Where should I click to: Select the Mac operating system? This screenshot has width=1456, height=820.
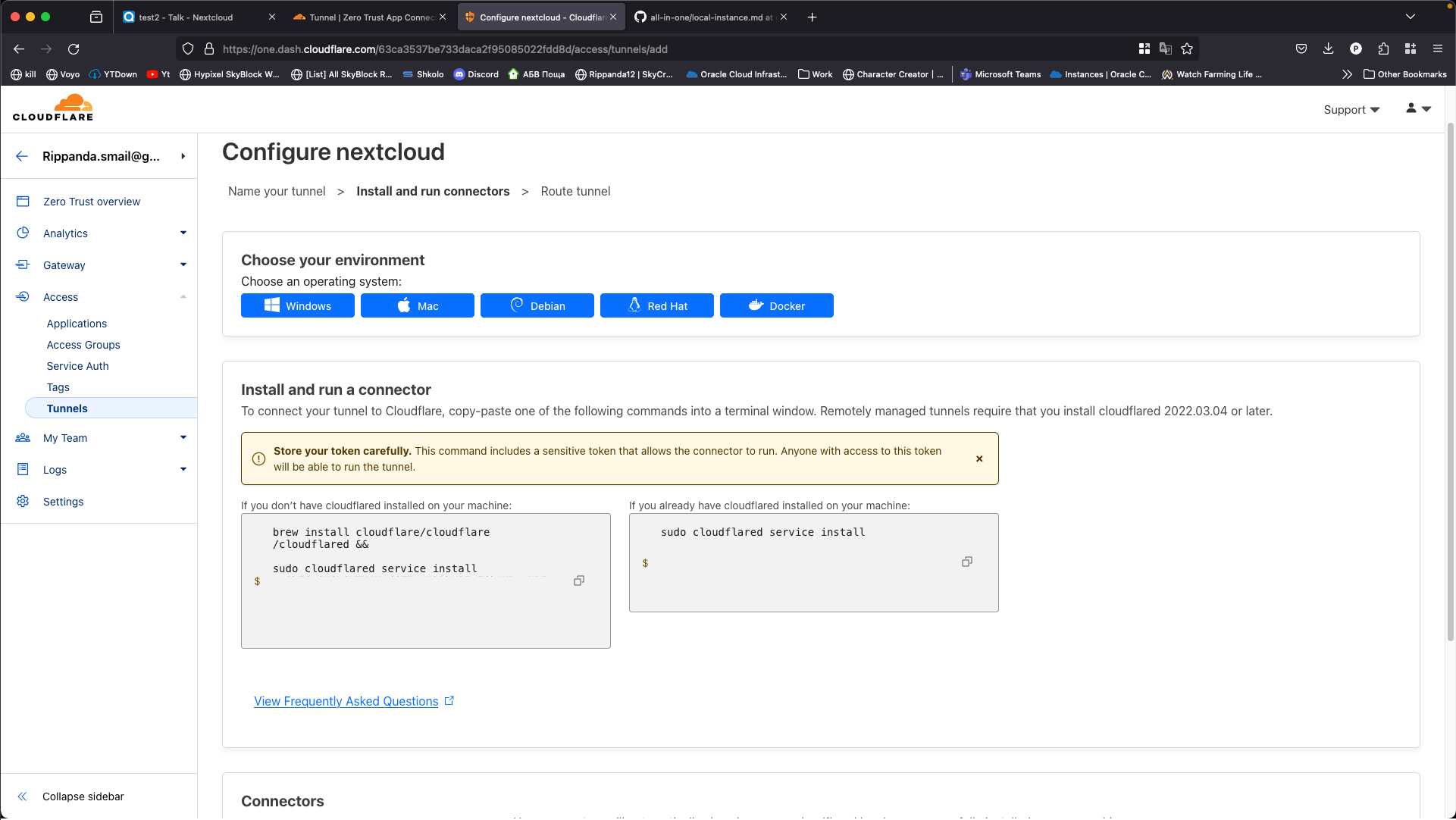pyautogui.click(x=418, y=305)
